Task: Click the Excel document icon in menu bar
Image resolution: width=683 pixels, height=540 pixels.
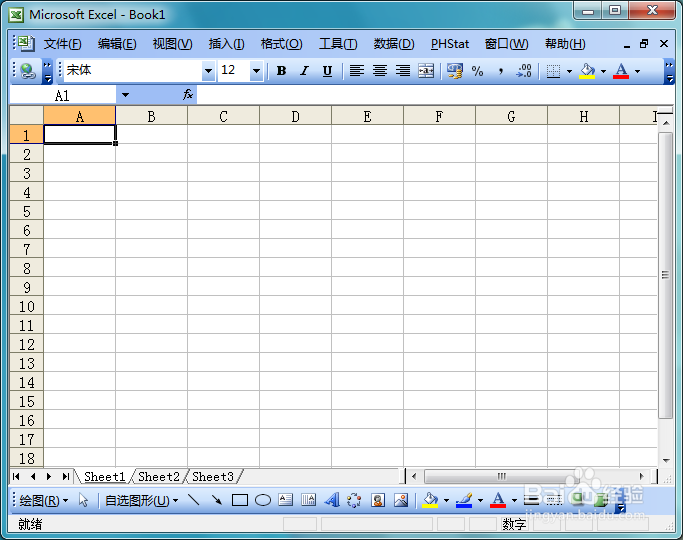Action: coord(26,43)
